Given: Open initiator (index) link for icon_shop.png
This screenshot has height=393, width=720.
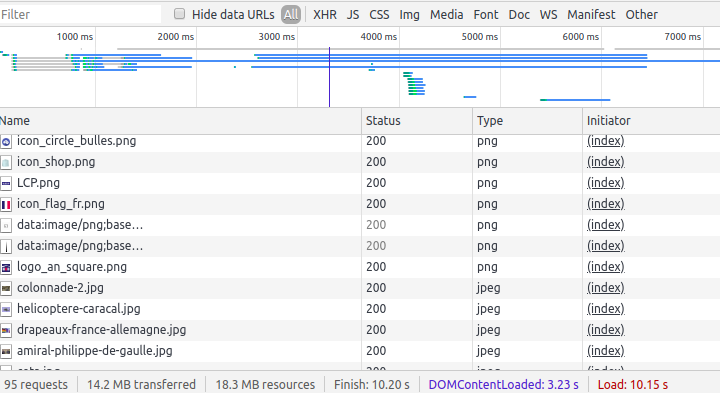Looking at the screenshot, I should pos(606,162).
